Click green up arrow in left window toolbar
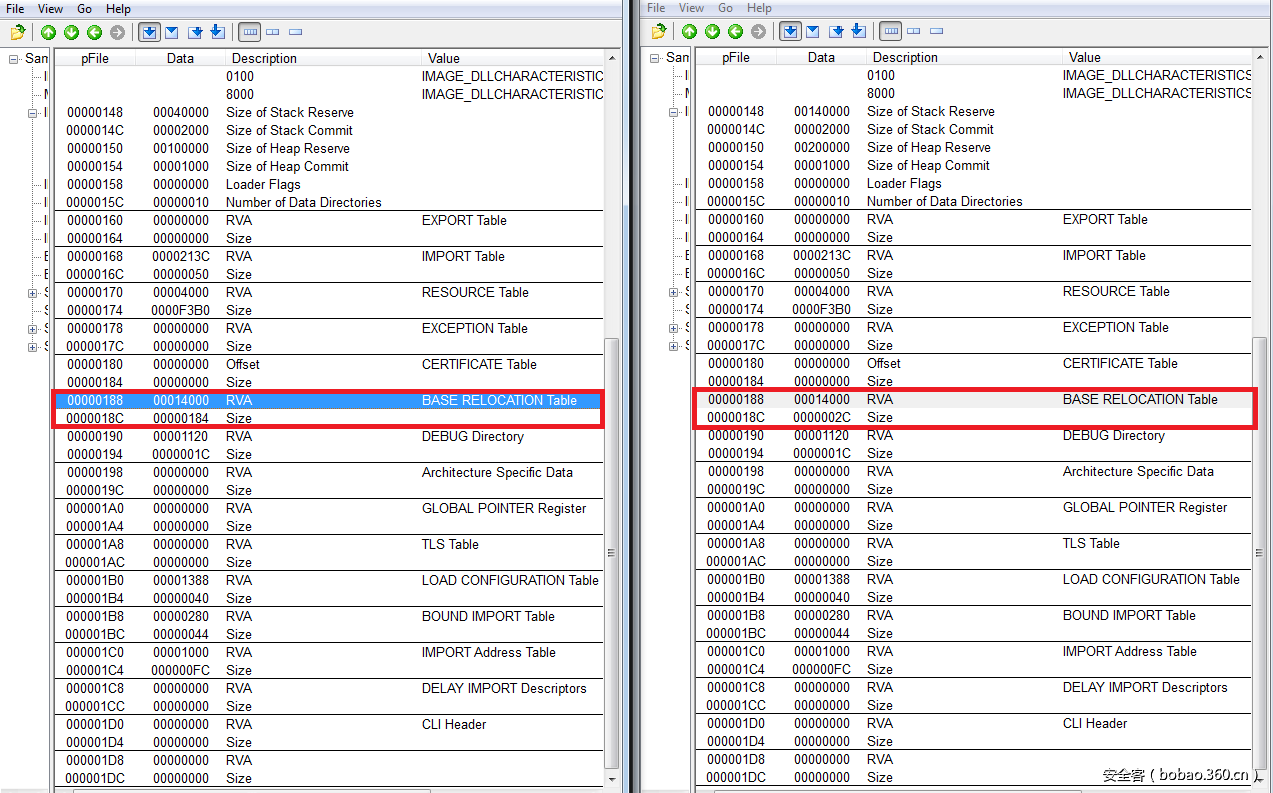This screenshot has height=793, width=1273. 48,32
